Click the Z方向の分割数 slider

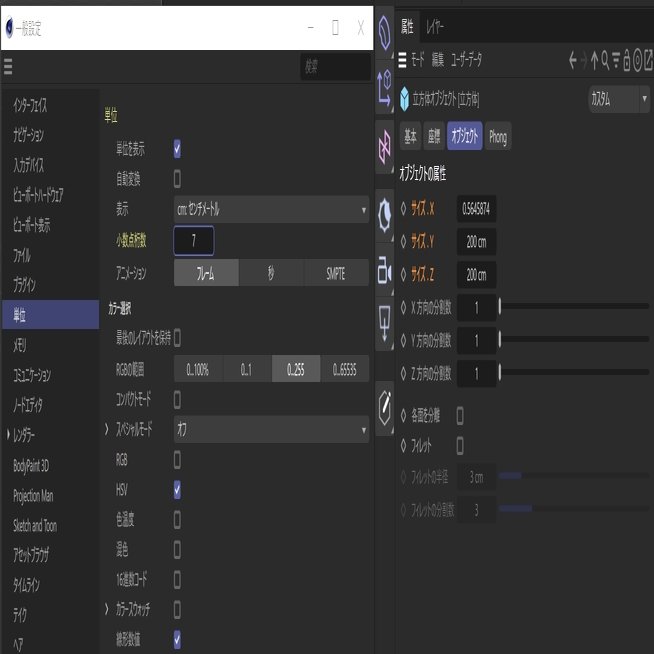pos(574,372)
